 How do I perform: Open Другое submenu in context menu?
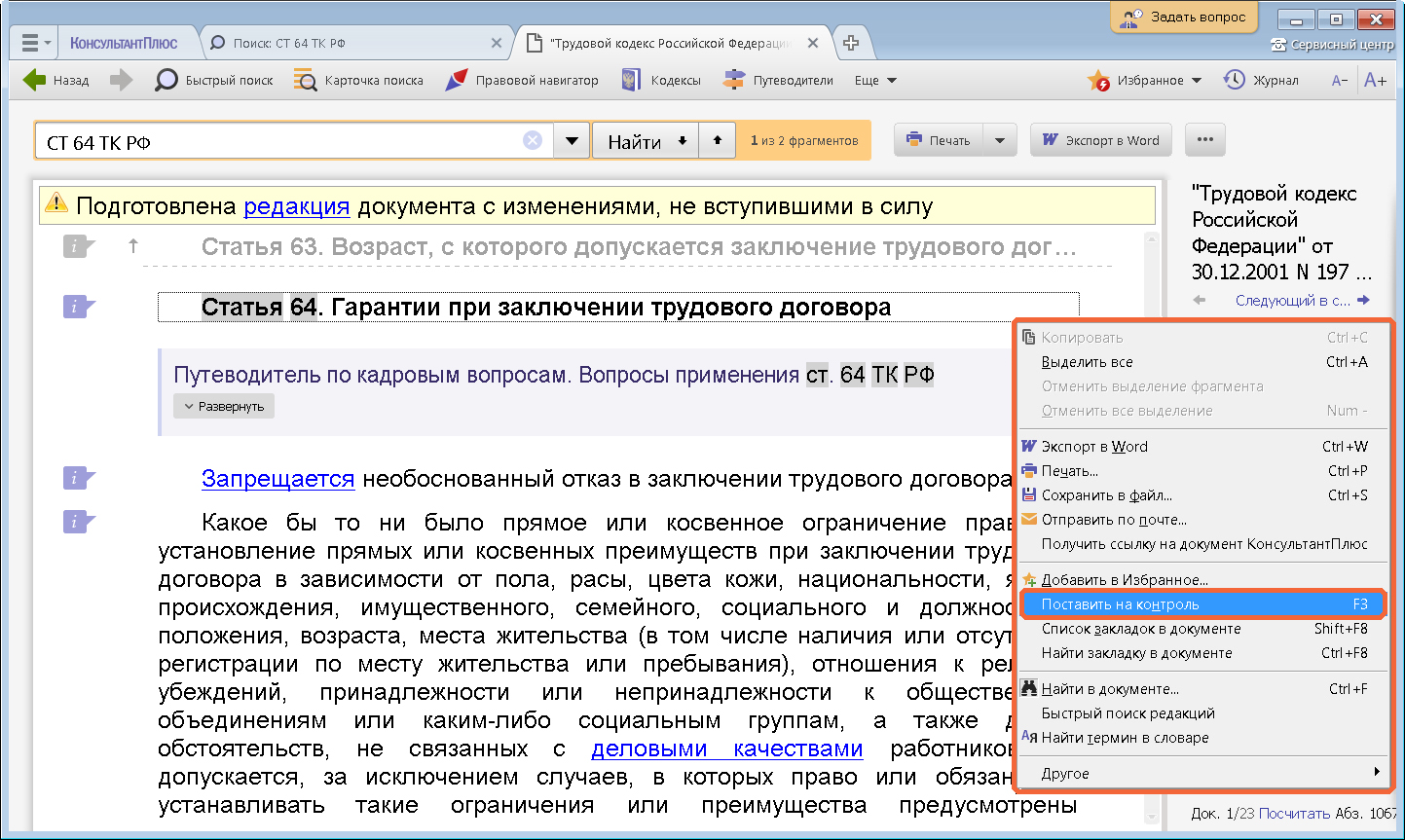click(1202, 774)
